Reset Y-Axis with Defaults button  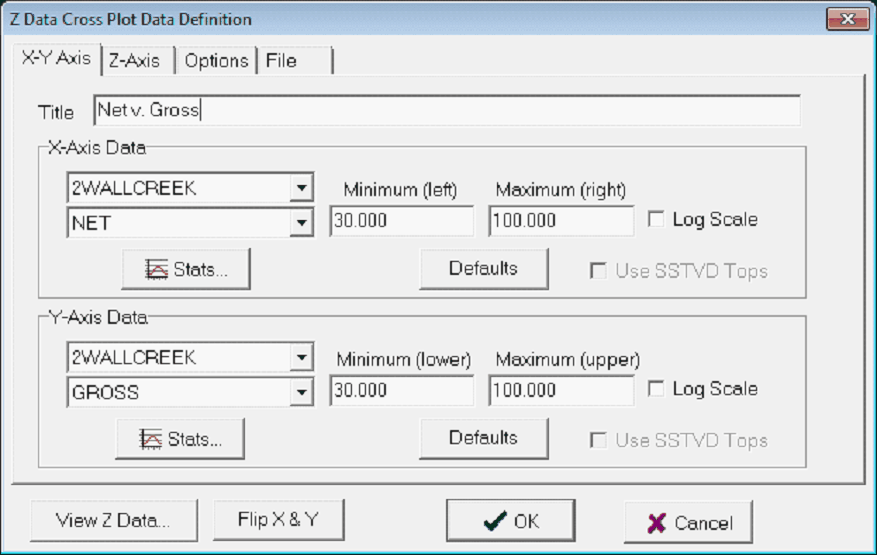point(483,438)
